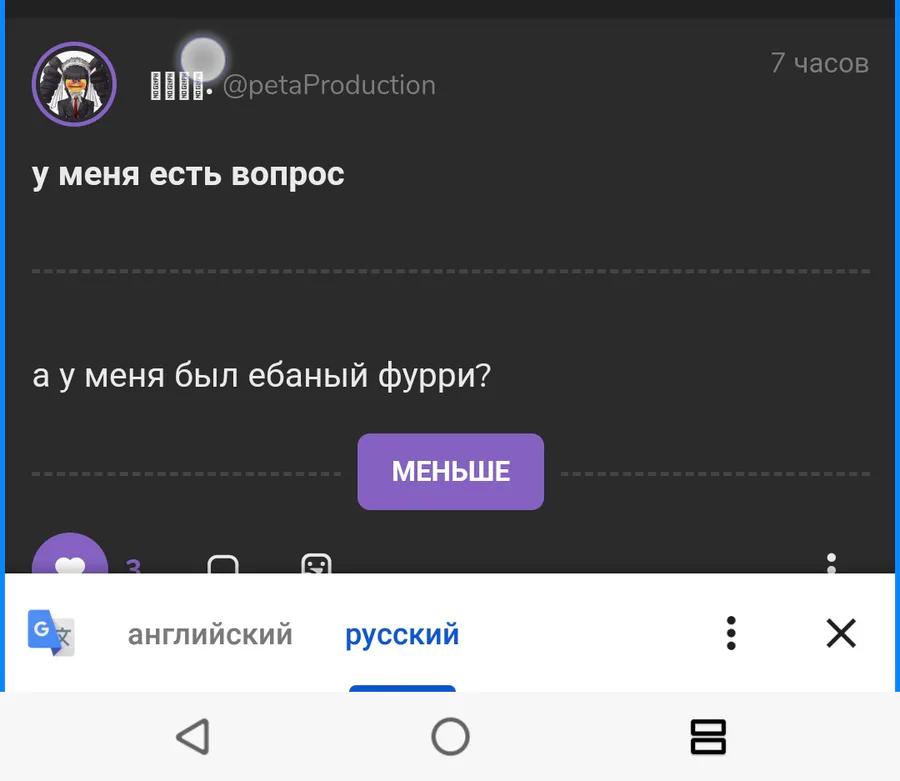Open the @petaProduction profile link
The image size is (900, 781).
pos(329,86)
